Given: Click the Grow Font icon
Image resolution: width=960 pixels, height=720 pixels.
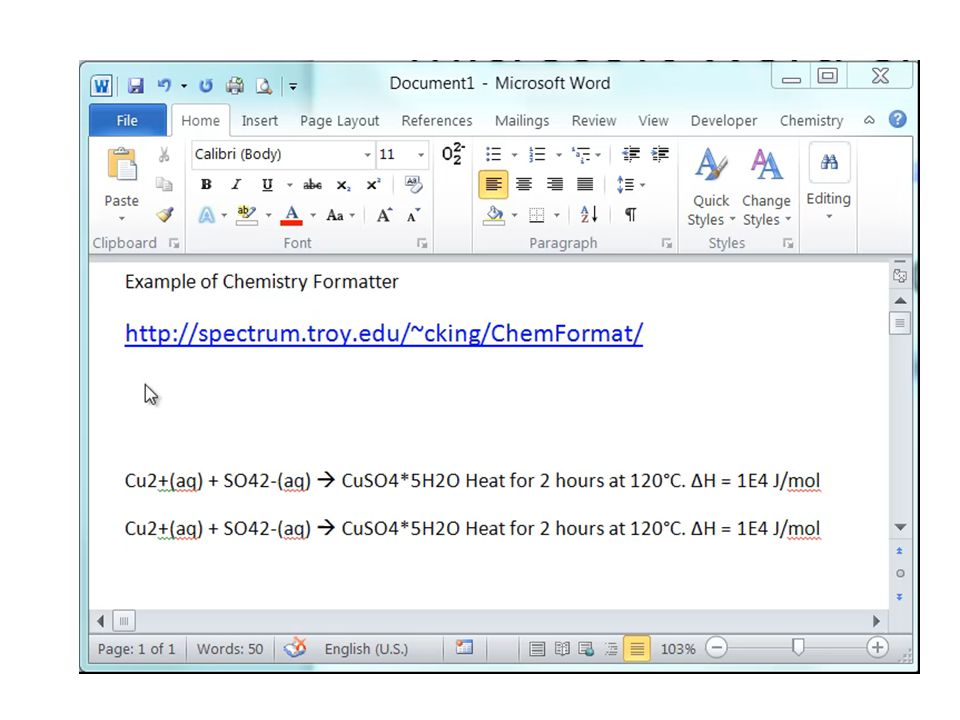Looking at the screenshot, I should [384, 215].
